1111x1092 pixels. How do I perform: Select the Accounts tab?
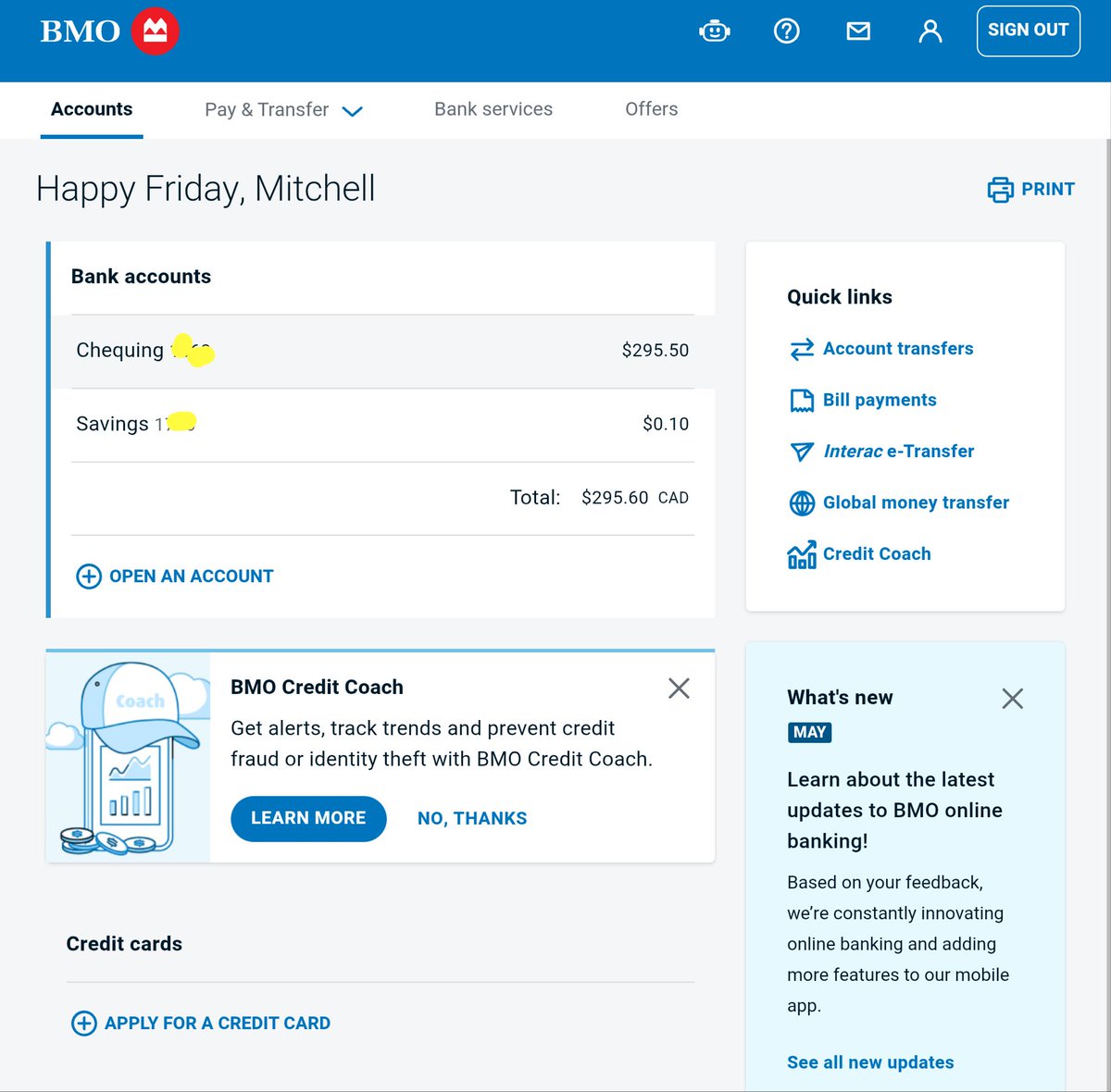[92, 109]
